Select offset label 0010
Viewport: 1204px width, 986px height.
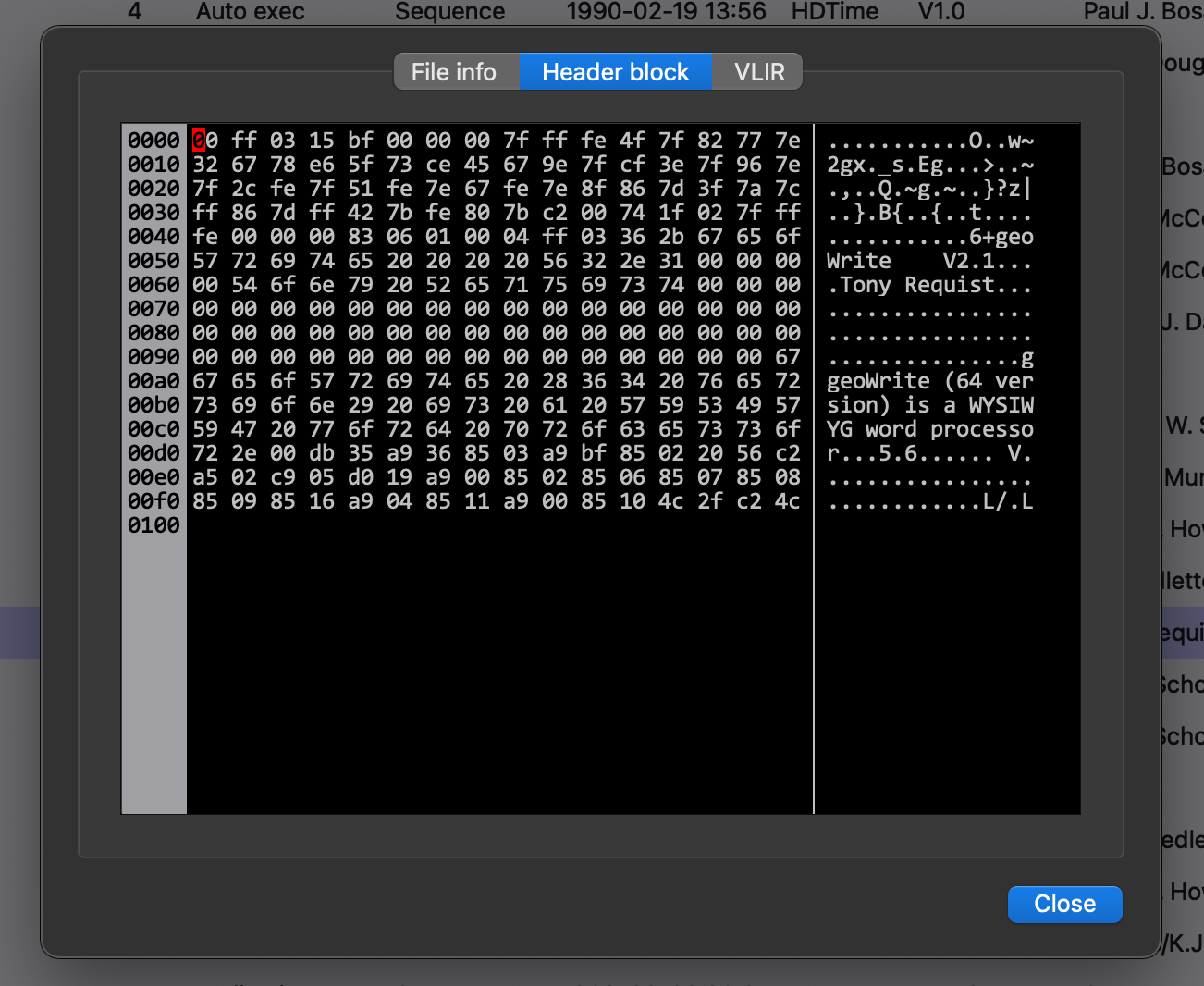154,165
